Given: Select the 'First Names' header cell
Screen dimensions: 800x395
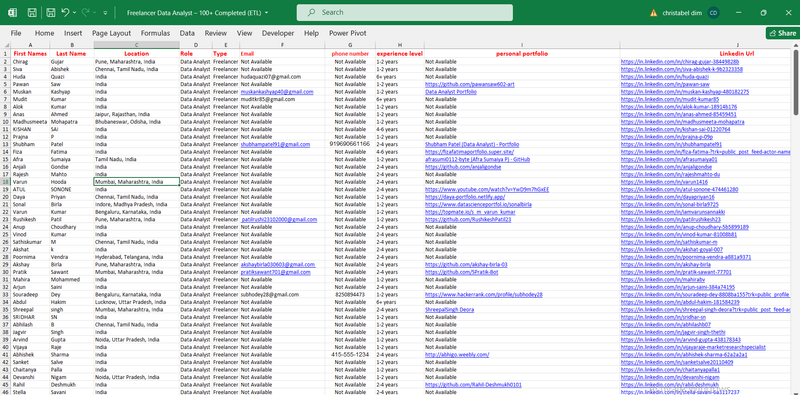Looking at the screenshot, I should tap(30, 54).
